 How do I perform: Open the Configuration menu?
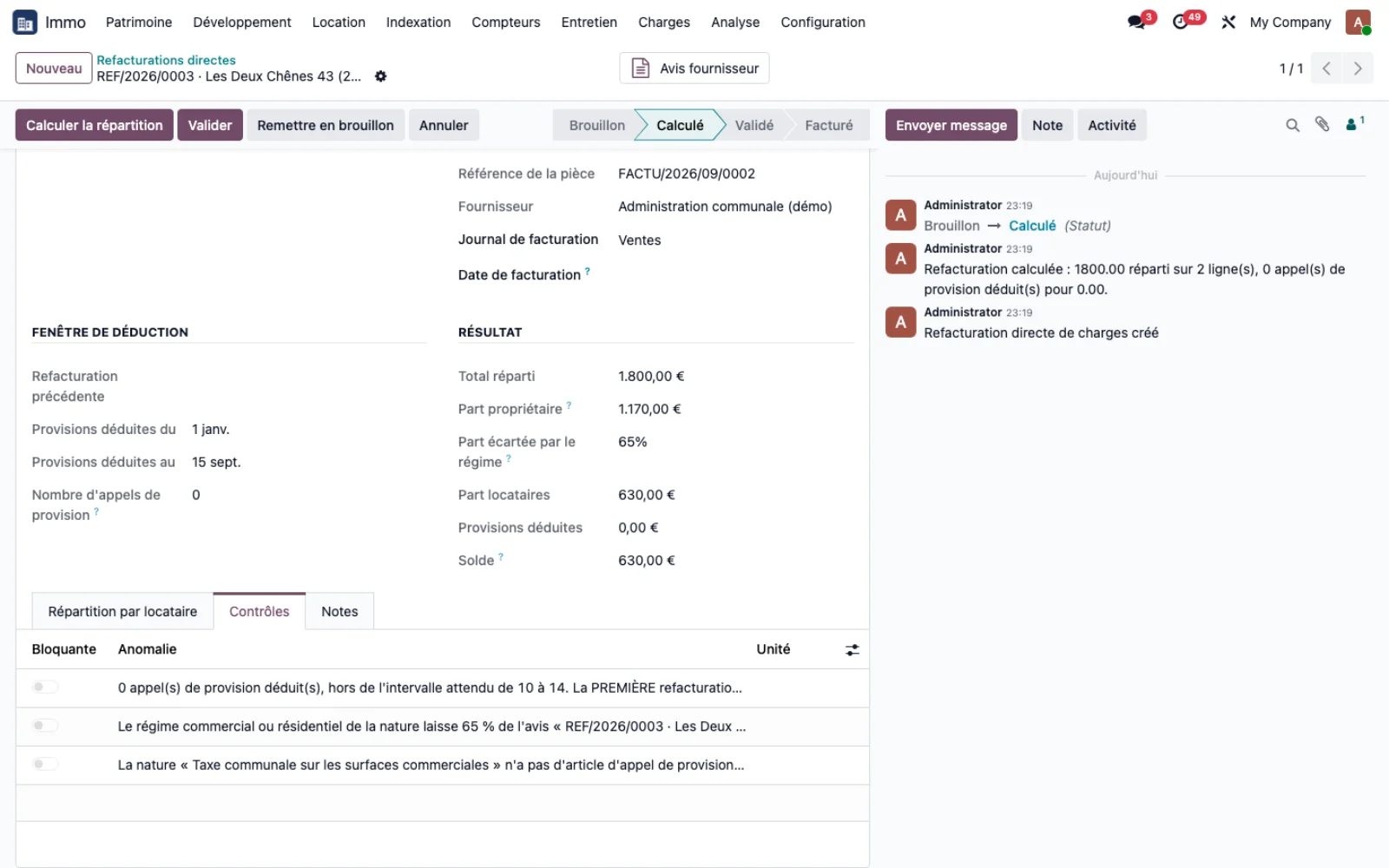pos(823,23)
